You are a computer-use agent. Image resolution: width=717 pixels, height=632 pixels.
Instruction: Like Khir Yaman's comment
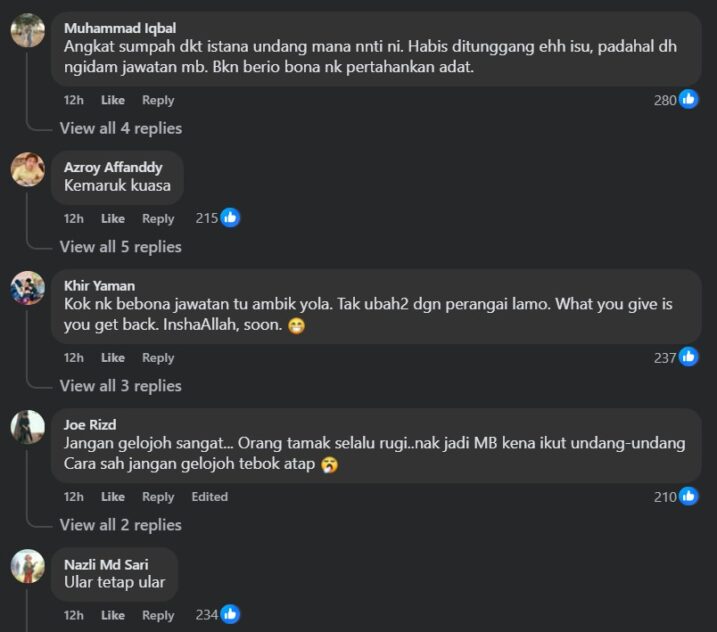click(113, 358)
